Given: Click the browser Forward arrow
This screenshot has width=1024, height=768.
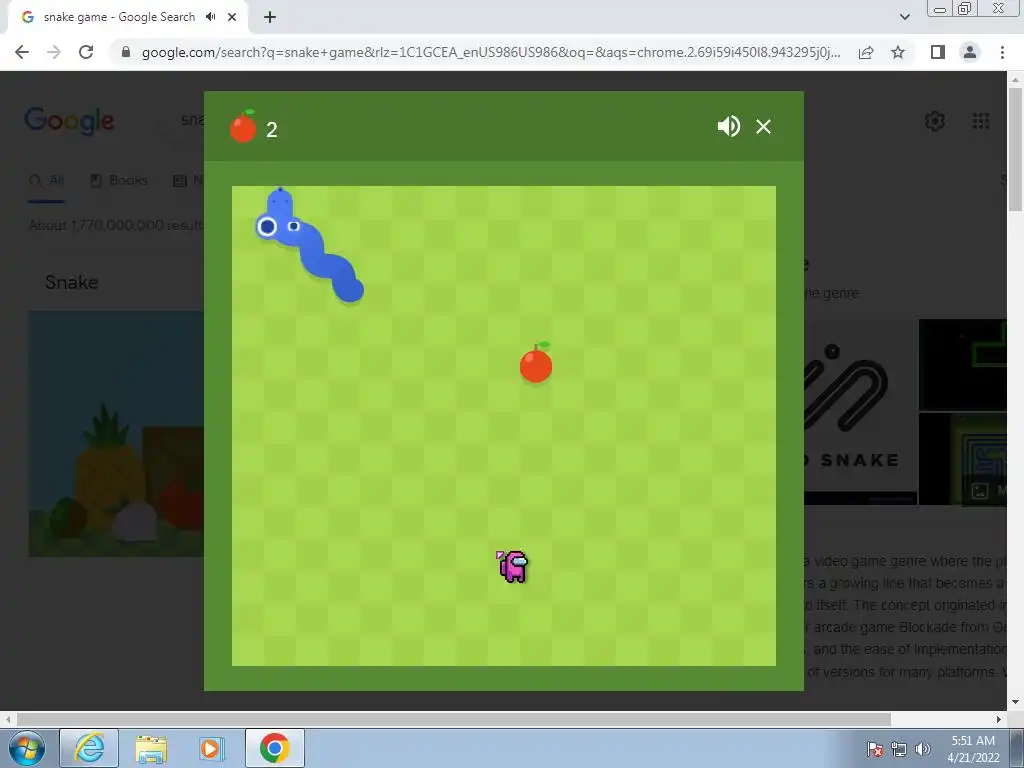Looking at the screenshot, I should (54, 52).
